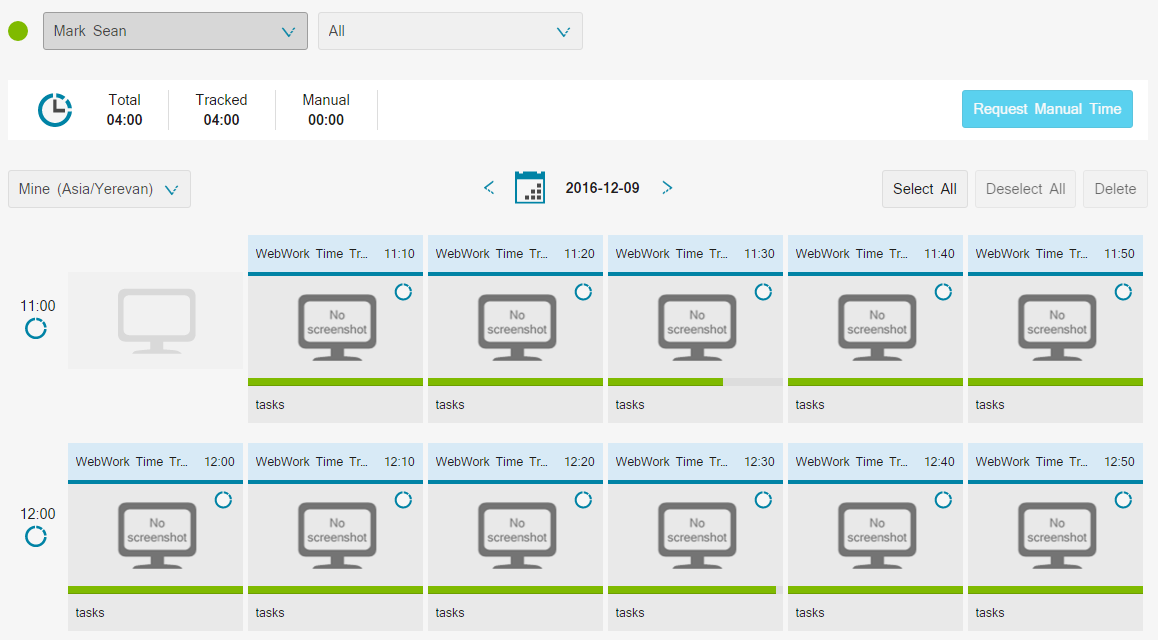Image resolution: width=1158 pixels, height=640 pixels.
Task: Open the 11:30 No screenshot thumbnail
Action: click(x=697, y=327)
